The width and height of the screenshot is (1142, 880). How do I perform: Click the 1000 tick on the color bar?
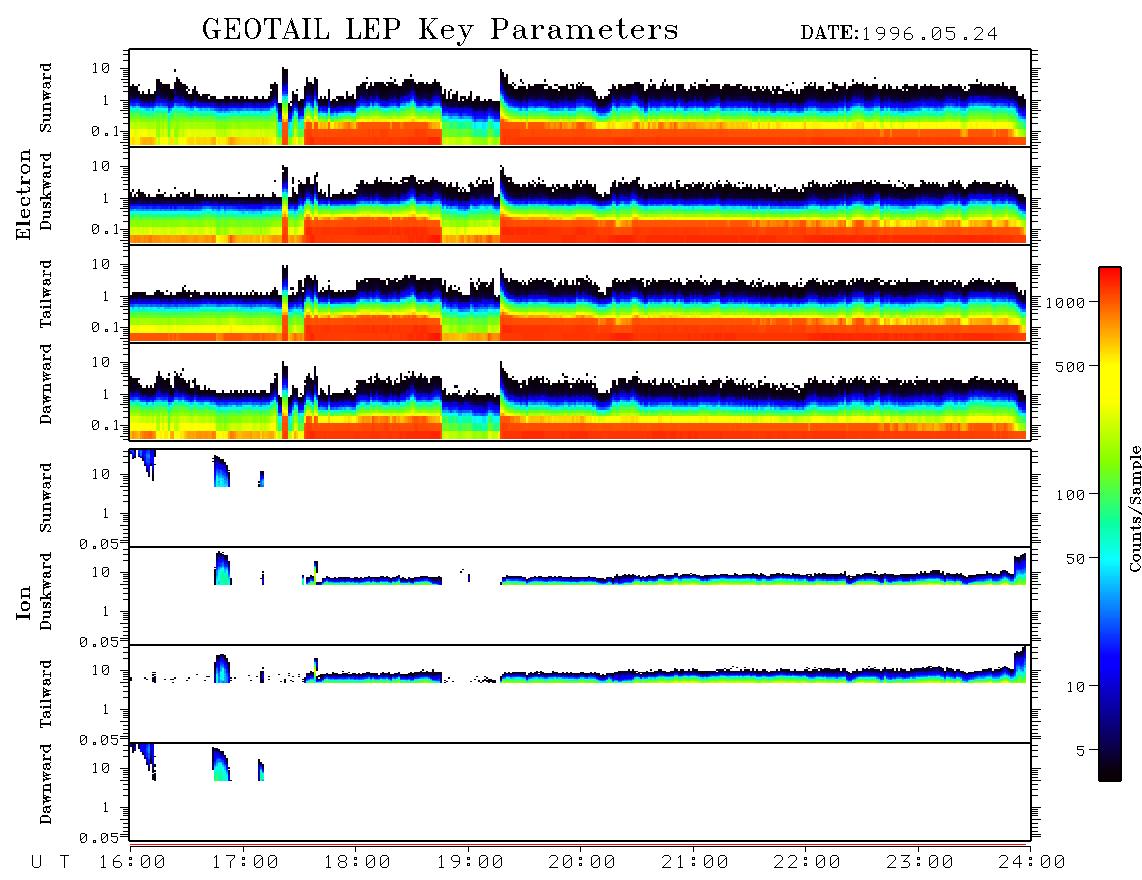(1066, 302)
